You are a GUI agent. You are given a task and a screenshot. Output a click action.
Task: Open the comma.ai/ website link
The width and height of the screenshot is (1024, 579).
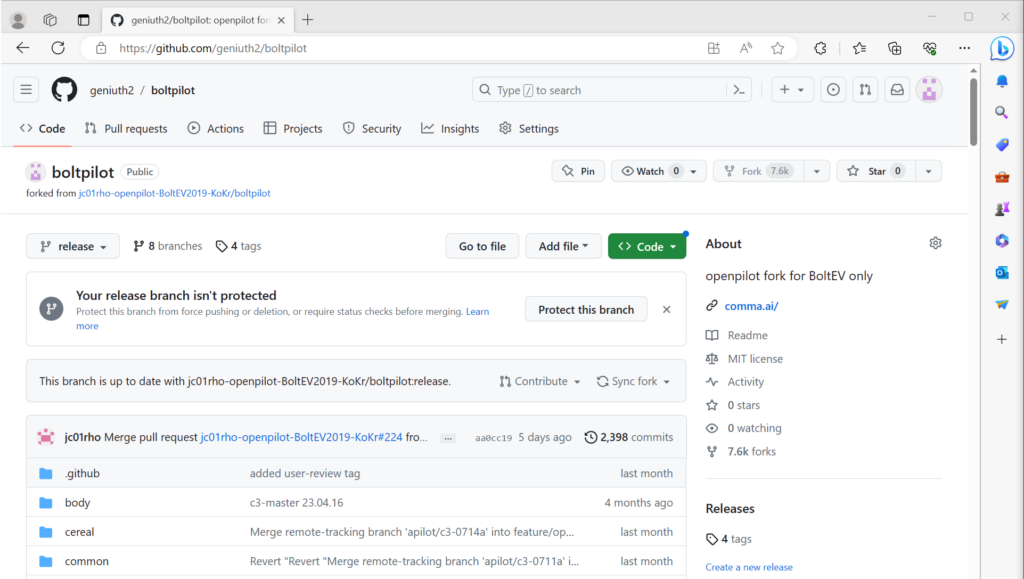(x=751, y=305)
